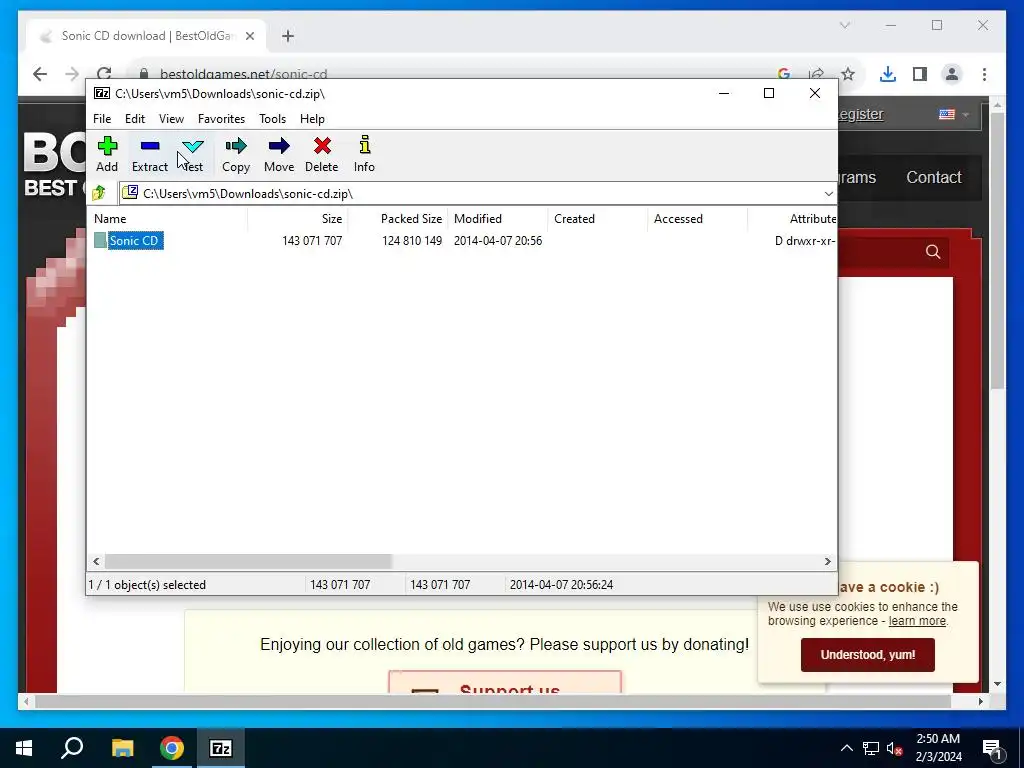The image size is (1024, 768).
Task: Open the View menu in 7-Zip
Action: point(171,119)
